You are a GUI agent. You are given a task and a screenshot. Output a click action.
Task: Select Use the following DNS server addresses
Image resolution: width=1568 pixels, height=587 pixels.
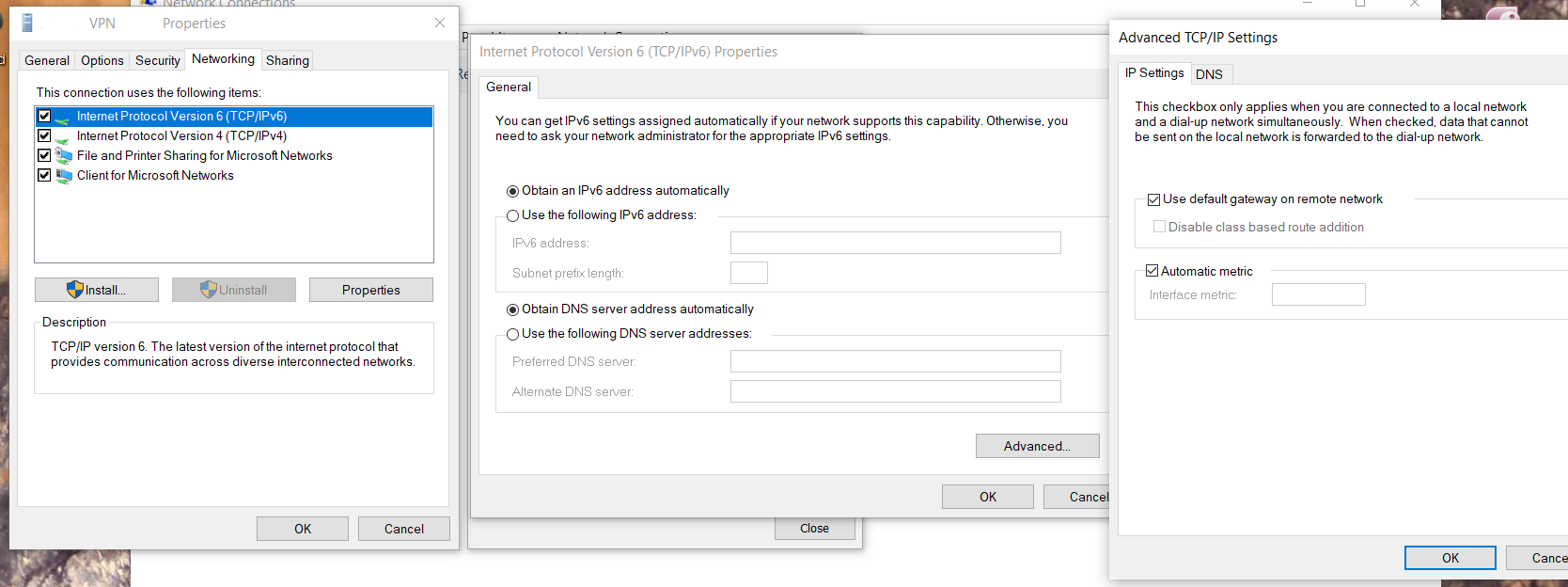[x=512, y=334]
